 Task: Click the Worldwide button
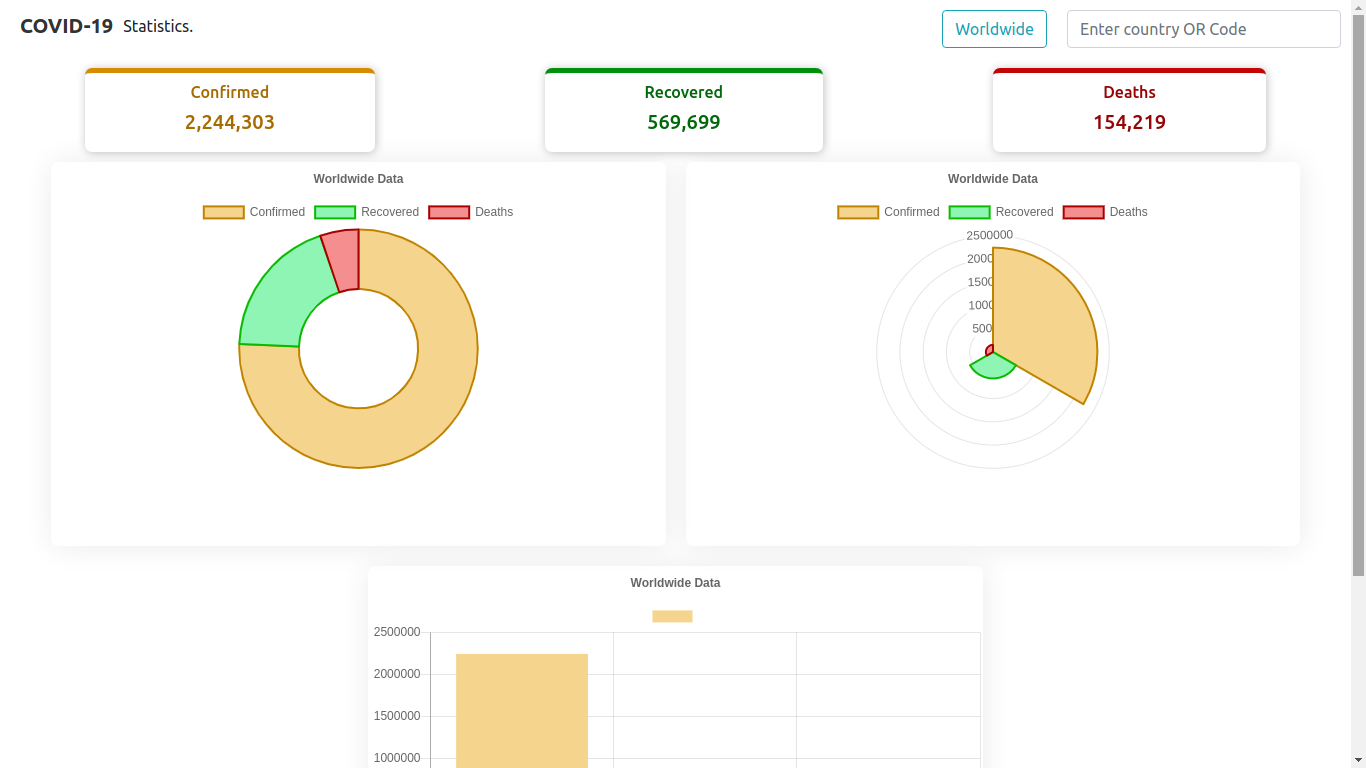coord(994,29)
